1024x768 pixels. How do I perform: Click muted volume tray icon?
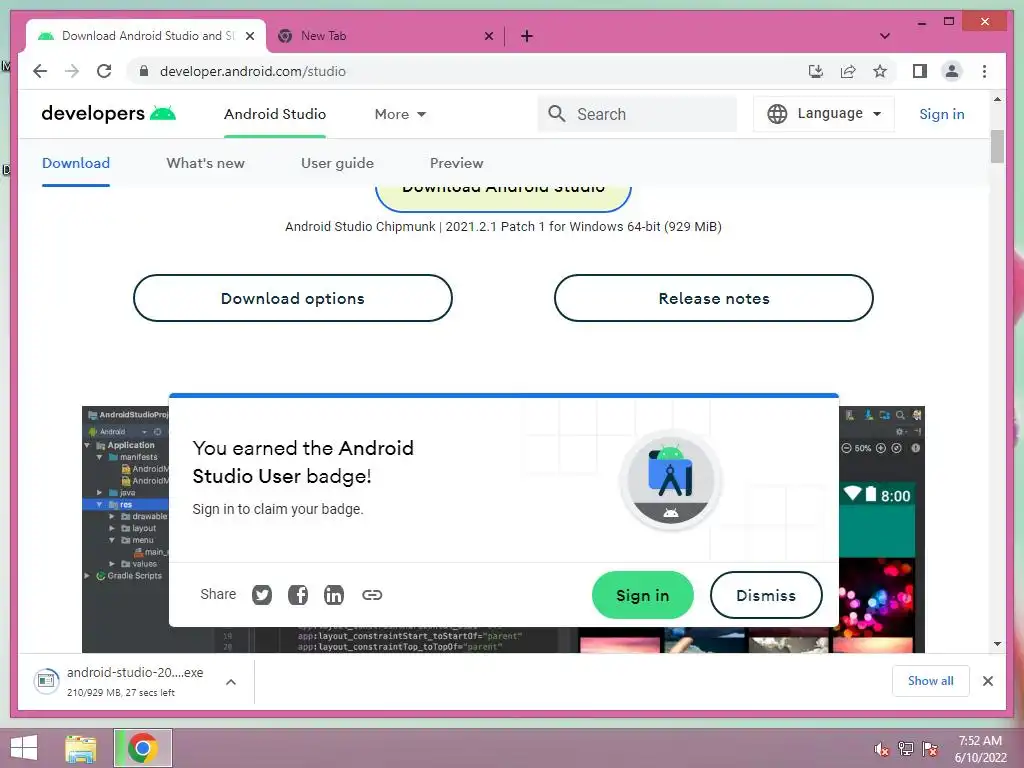[881, 749]
